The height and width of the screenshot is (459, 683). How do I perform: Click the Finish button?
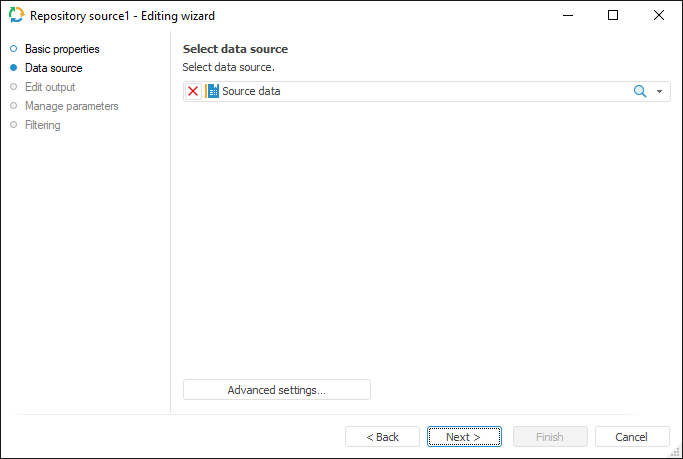[x=550, y=437]
